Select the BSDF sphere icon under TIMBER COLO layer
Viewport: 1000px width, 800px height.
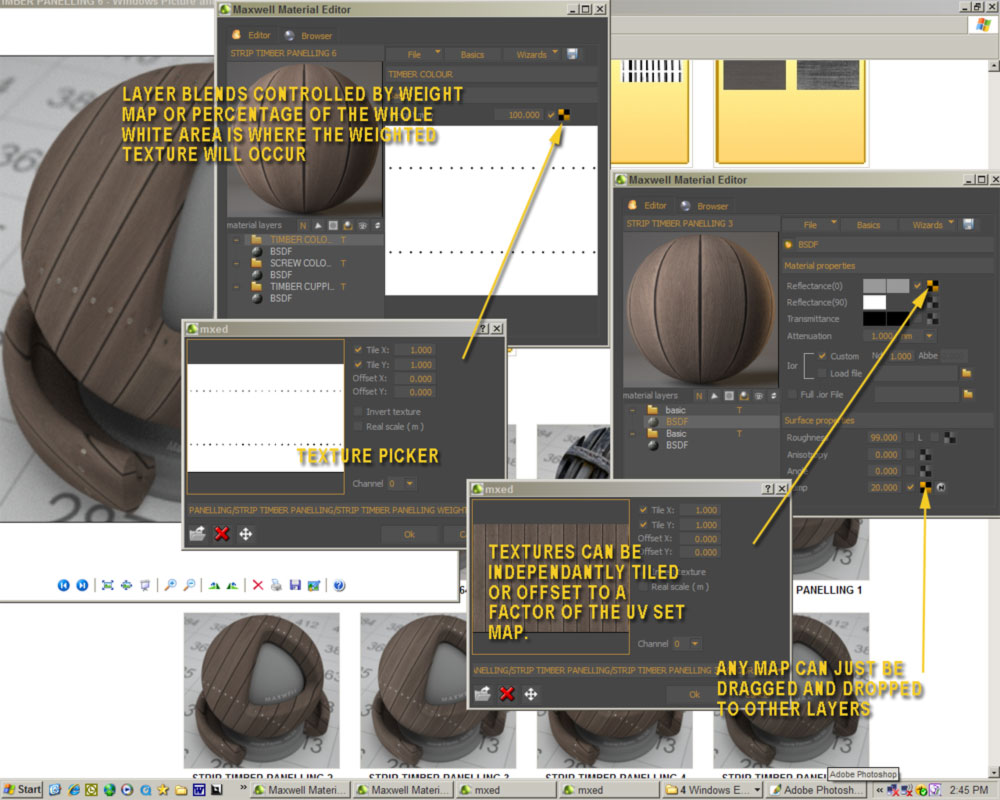(x=257, y=252)
